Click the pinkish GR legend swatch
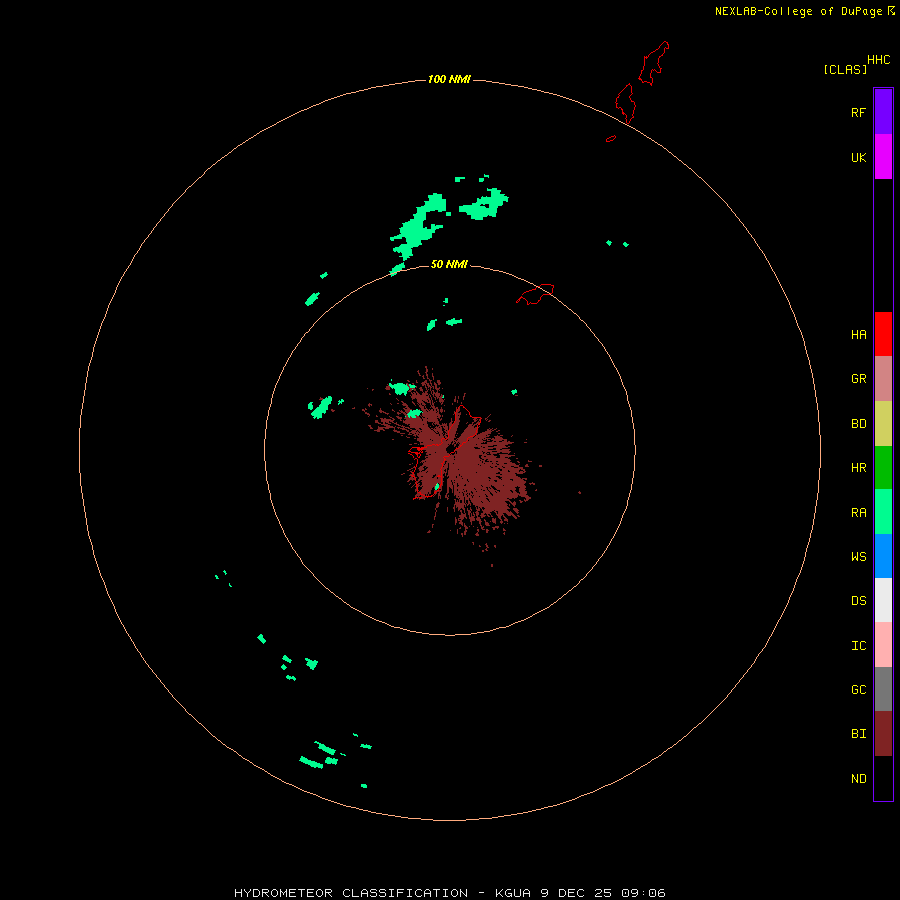 [883, 379]
